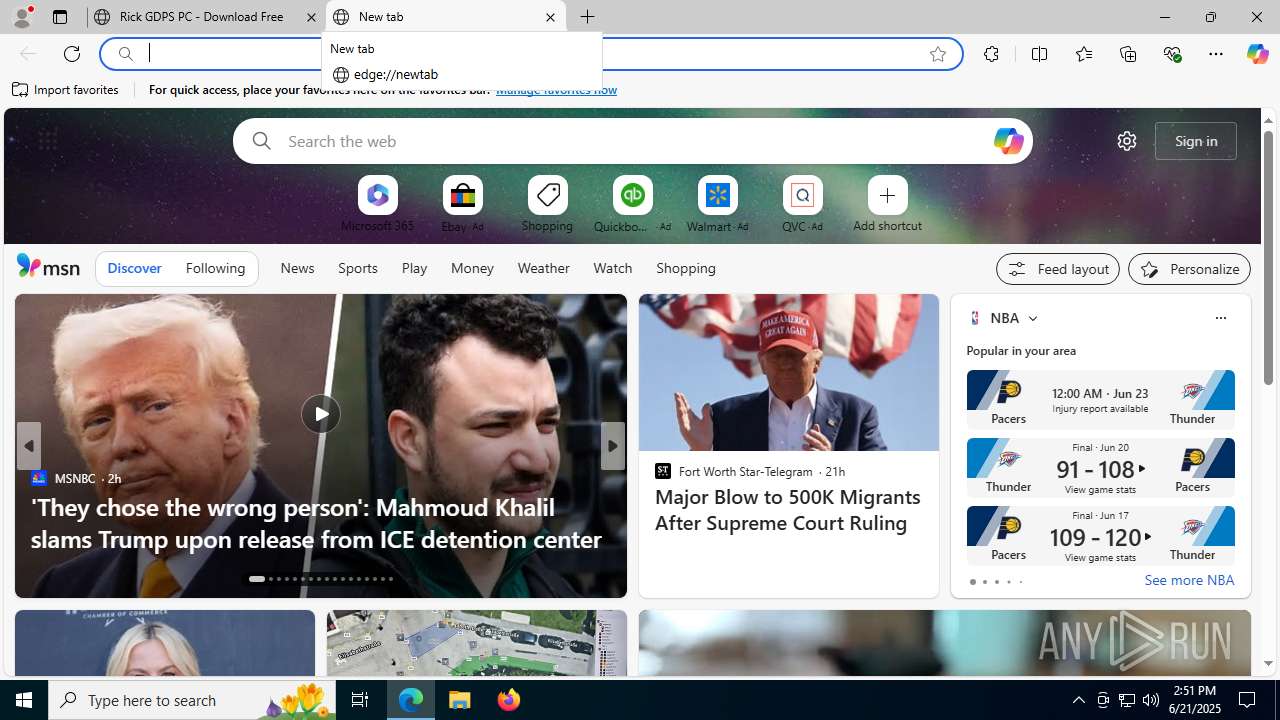This screenshot has height=720, width=1280.
Task: Open the Shopping category
Action: (686, 268)
